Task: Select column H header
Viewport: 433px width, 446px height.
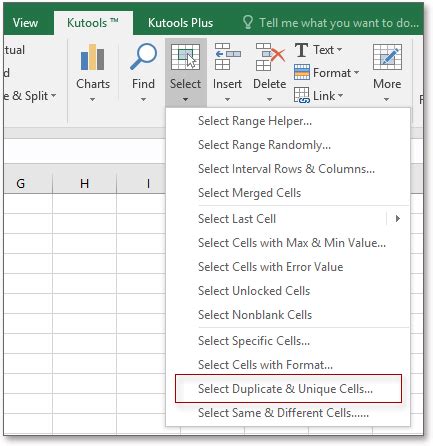Action: (84, 183)
